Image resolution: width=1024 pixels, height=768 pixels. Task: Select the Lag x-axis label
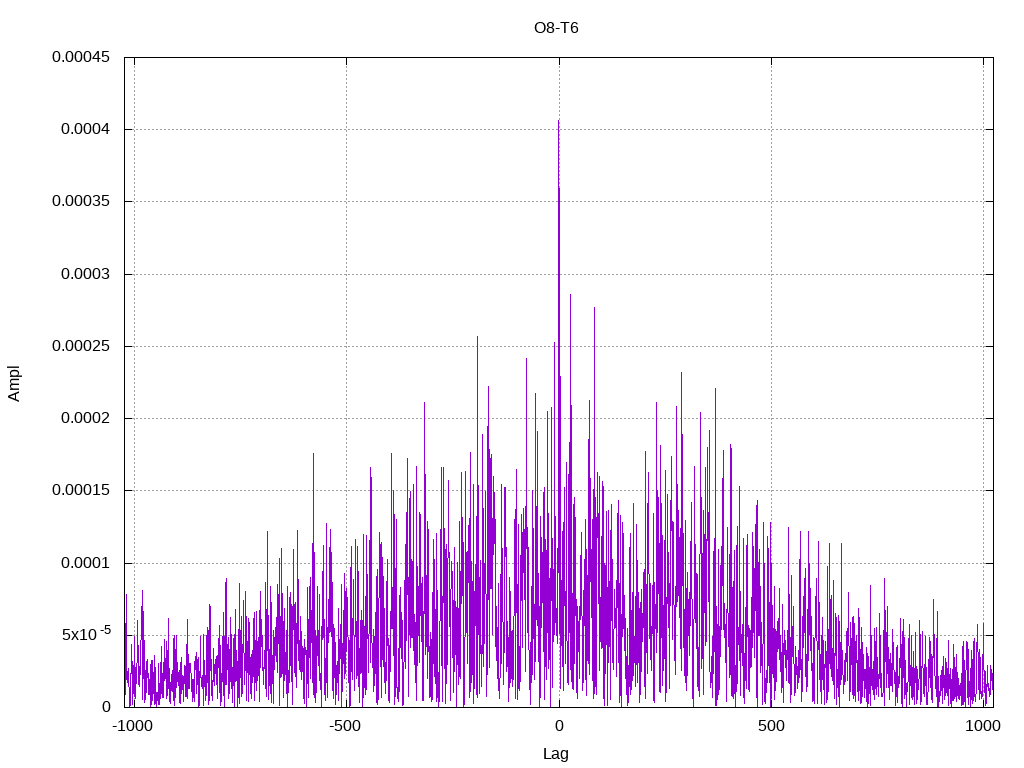(556, 754)
